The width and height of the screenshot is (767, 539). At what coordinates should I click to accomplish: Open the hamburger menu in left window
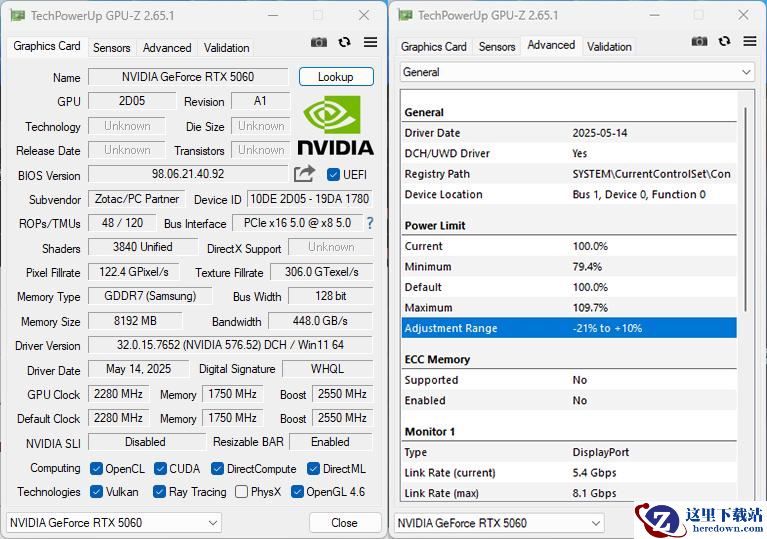coord(370,43)
